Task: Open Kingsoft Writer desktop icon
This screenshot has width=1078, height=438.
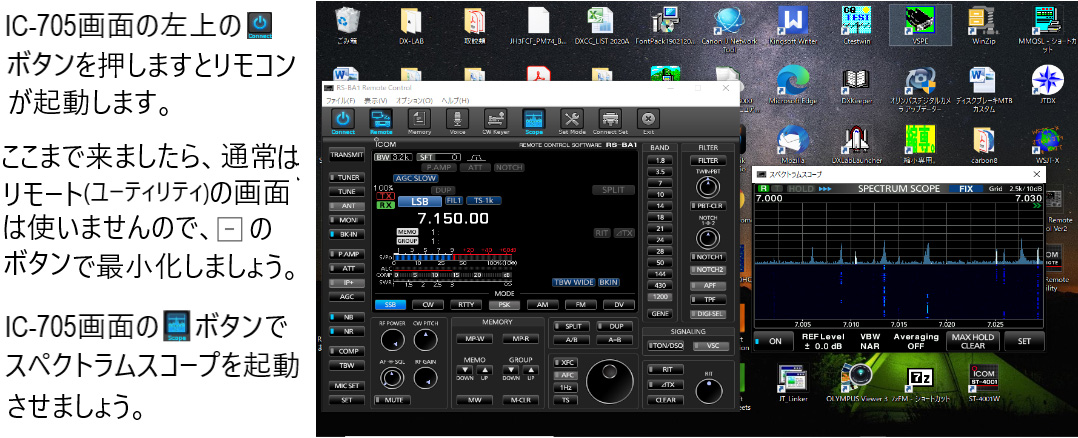Action: (x=792, y=24)
